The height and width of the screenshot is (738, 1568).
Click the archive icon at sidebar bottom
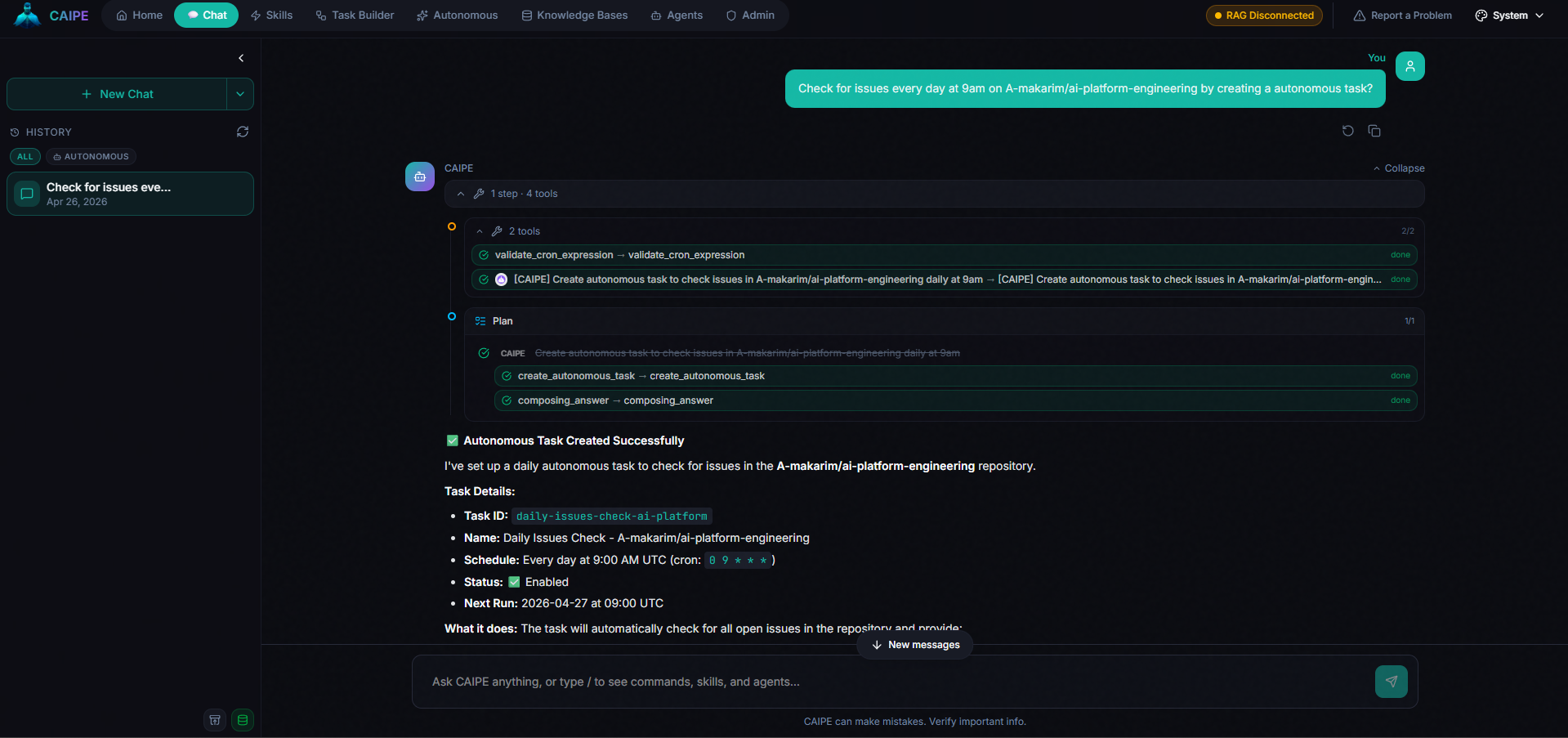click(x=215, y=720)
